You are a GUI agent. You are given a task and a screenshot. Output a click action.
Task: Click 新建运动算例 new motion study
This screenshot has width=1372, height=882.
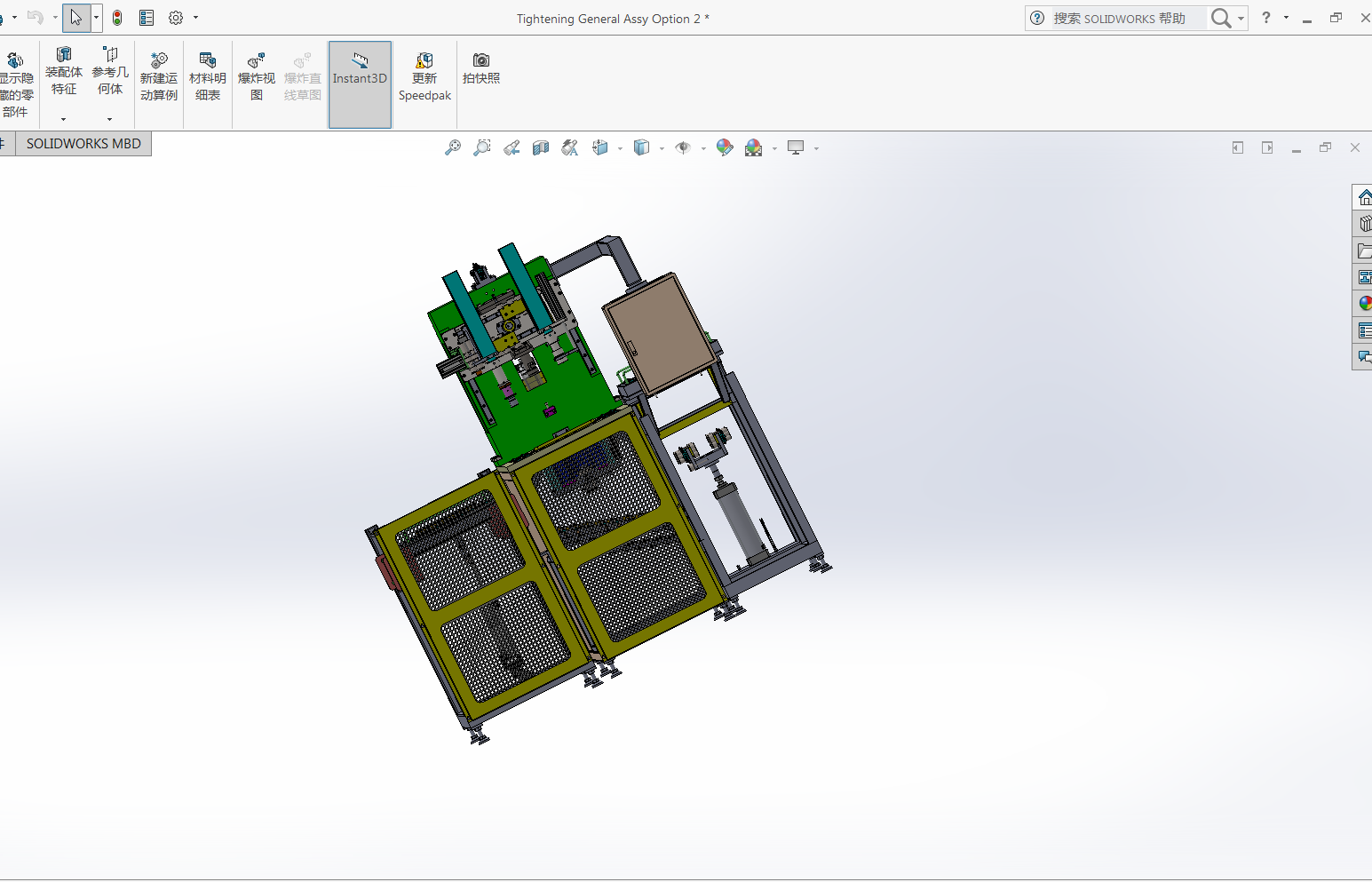tap(159, 76)
